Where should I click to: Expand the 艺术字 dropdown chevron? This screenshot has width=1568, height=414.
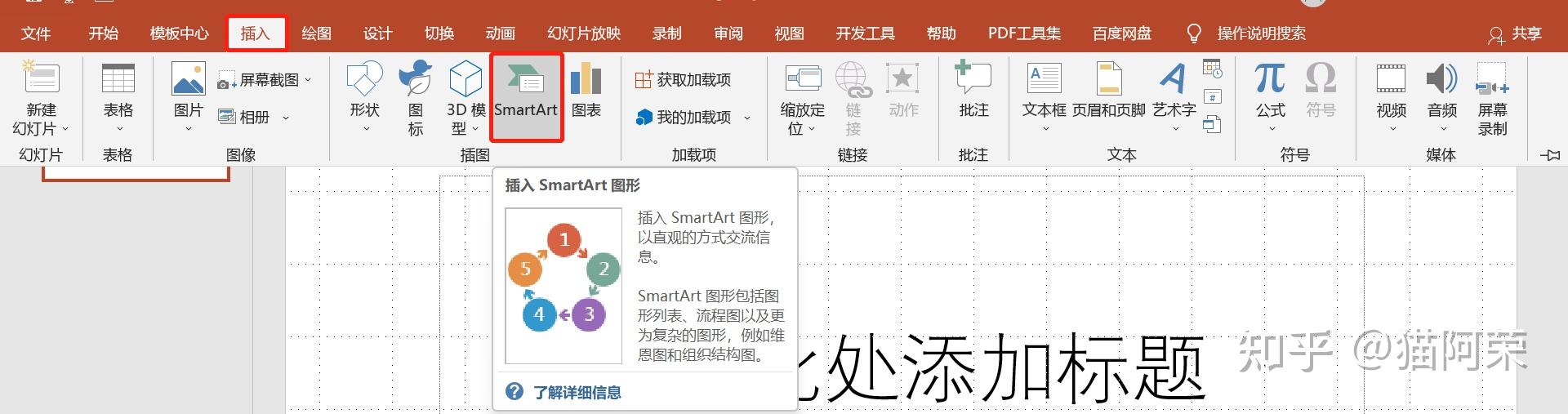pyautogui.click(x=1175, y=129)
